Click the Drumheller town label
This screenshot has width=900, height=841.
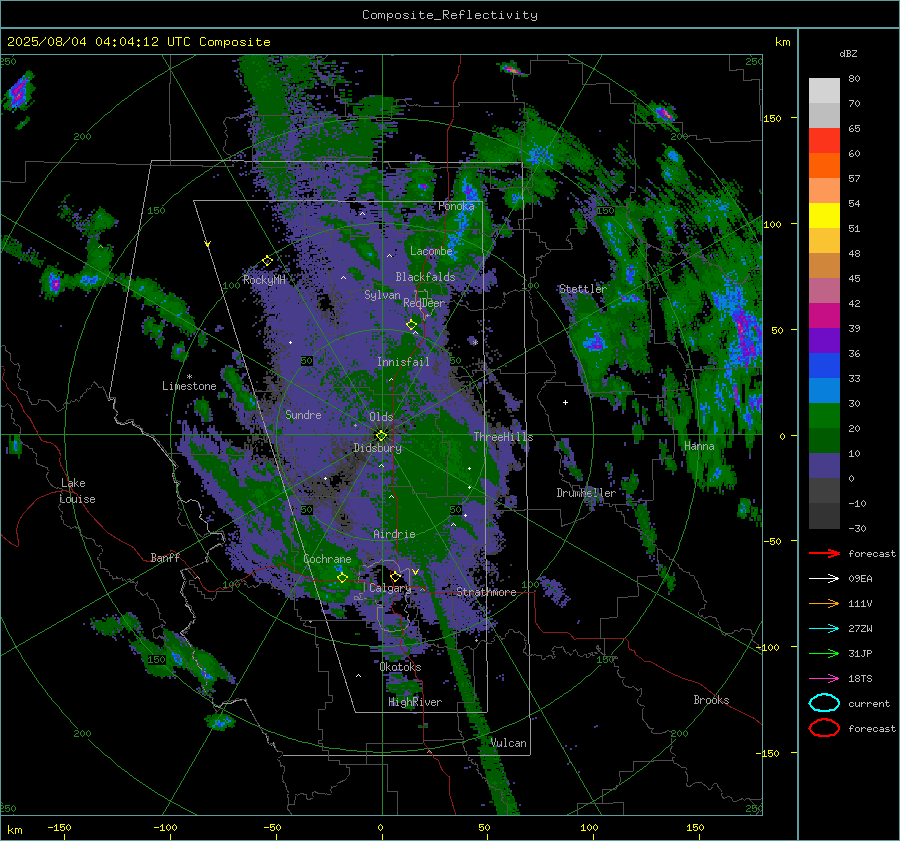click(x=586, y=493)
